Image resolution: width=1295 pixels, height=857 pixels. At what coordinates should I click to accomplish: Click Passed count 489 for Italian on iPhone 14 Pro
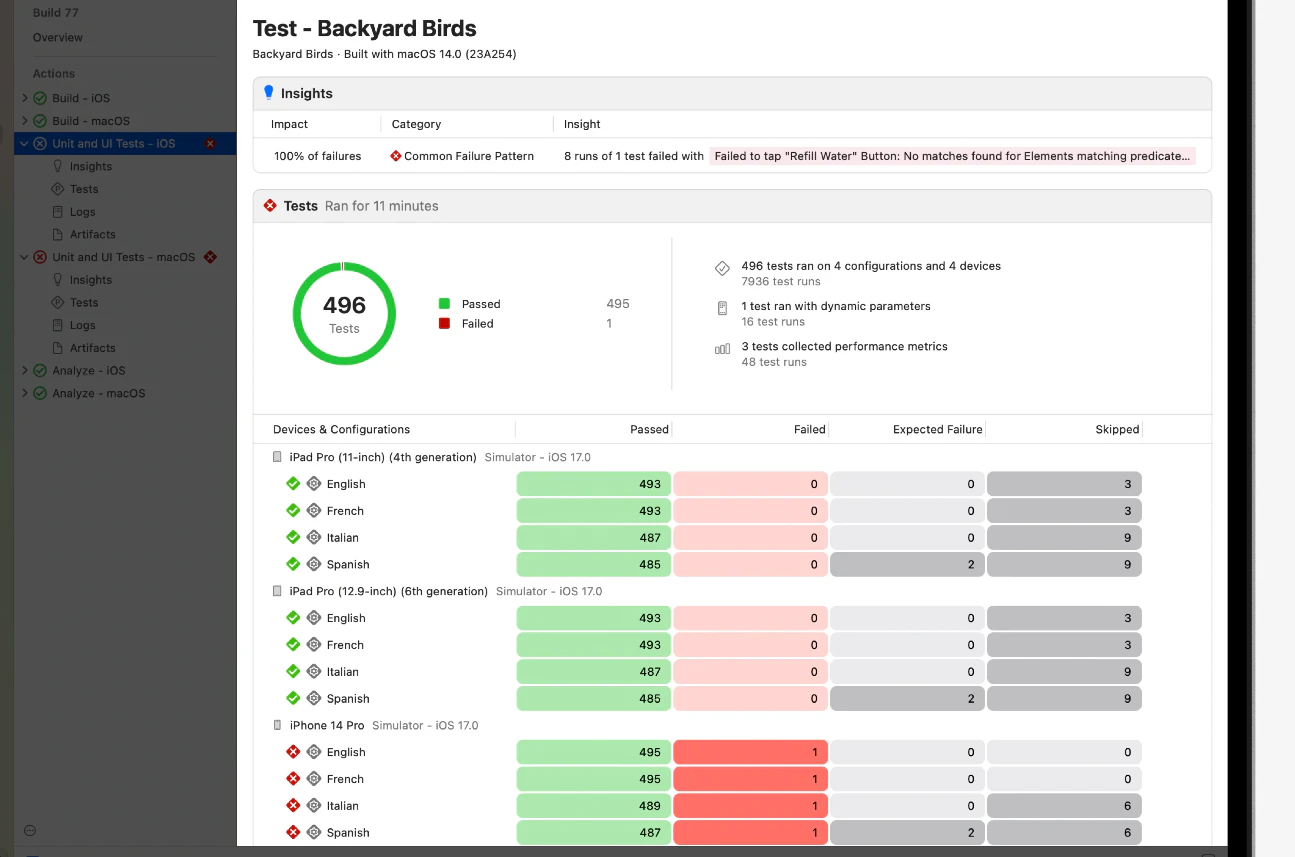(594, 806)
